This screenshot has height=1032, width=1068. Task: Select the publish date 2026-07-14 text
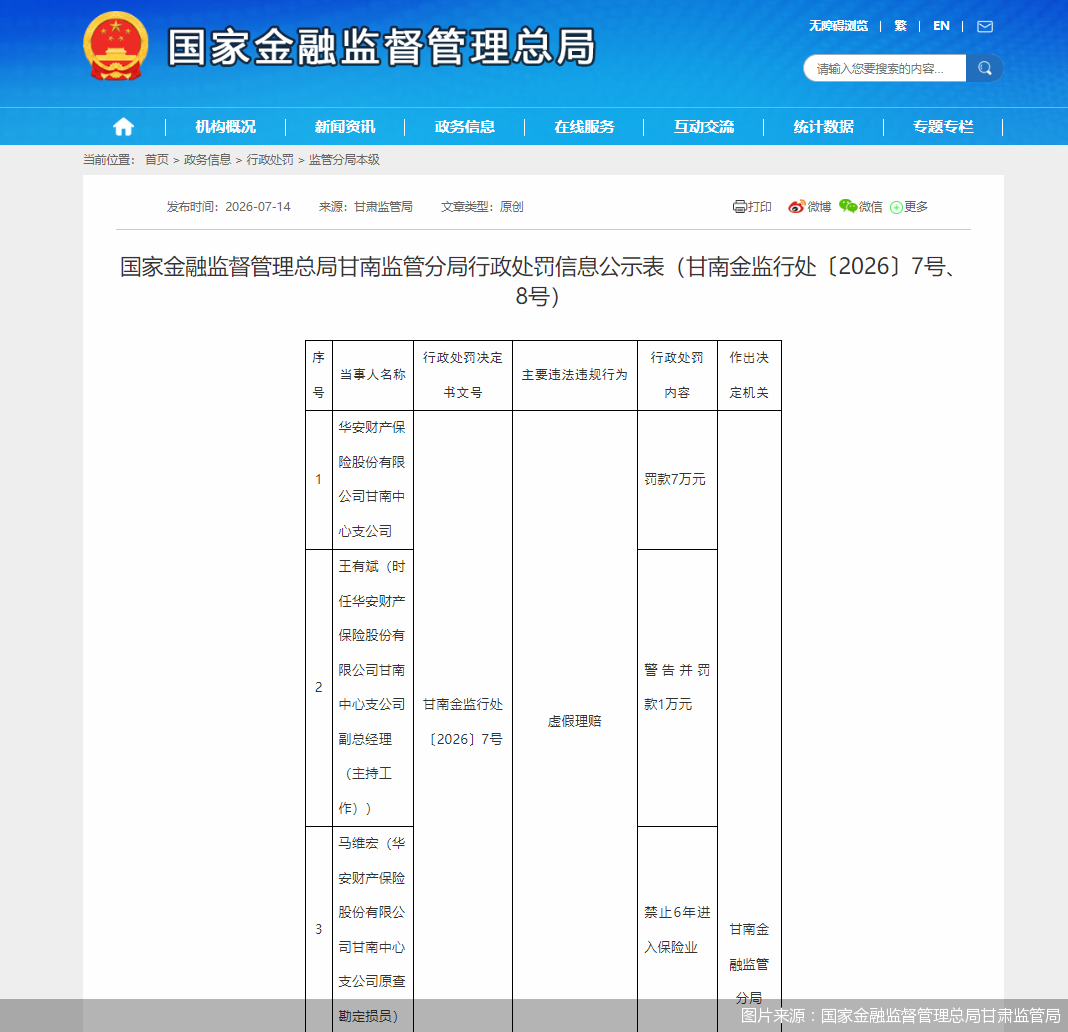pyautogui.click(x=258, y=206)
